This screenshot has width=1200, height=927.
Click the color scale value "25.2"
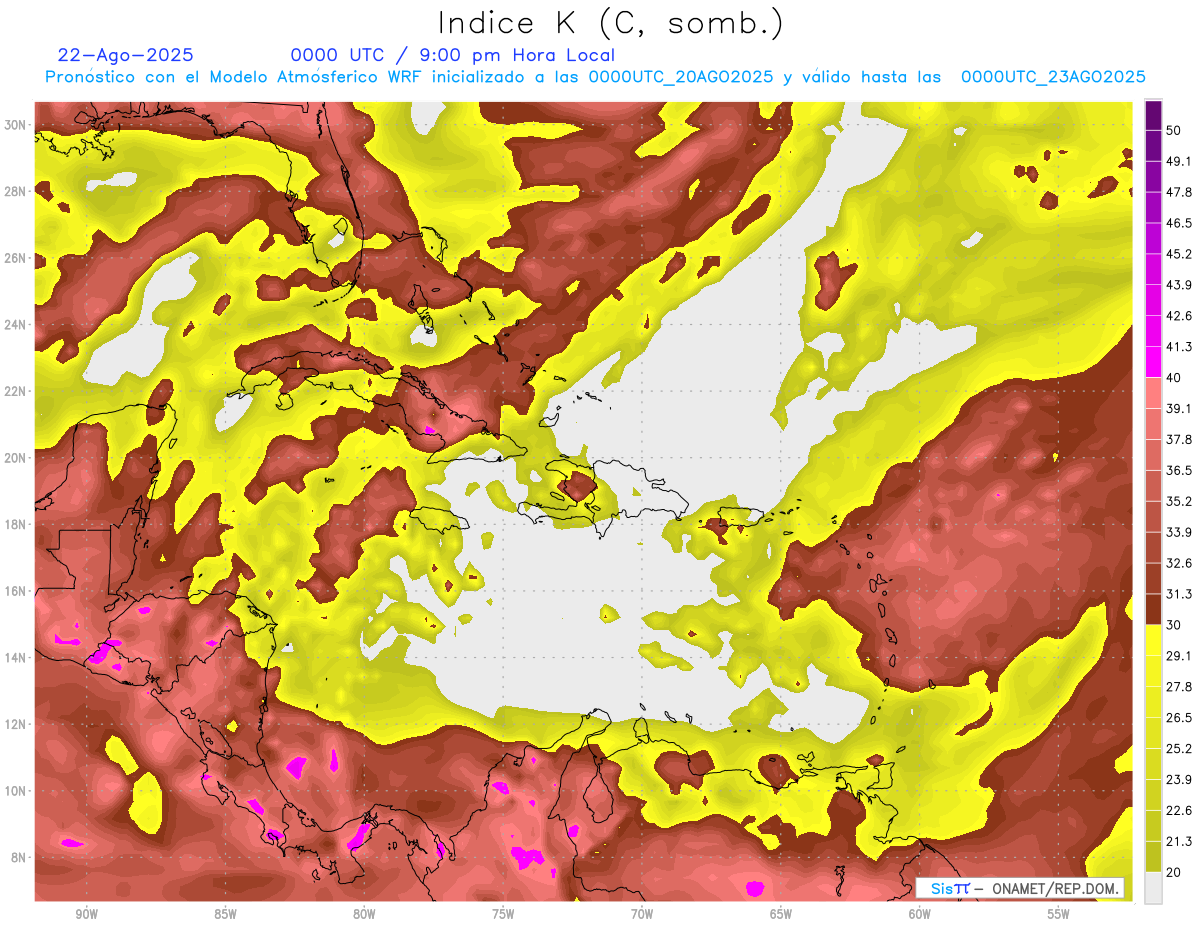[1180, 748]
